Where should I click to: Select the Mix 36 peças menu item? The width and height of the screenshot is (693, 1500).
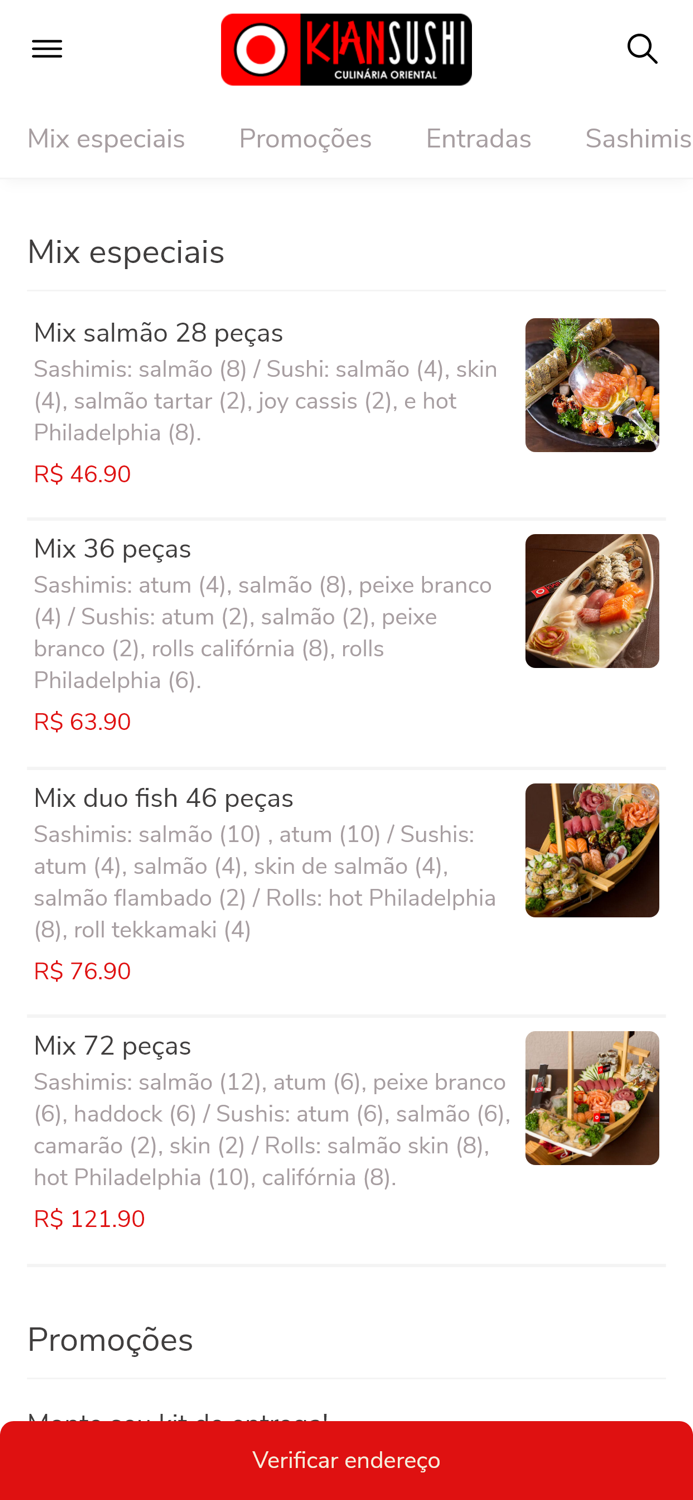[113, 548]
